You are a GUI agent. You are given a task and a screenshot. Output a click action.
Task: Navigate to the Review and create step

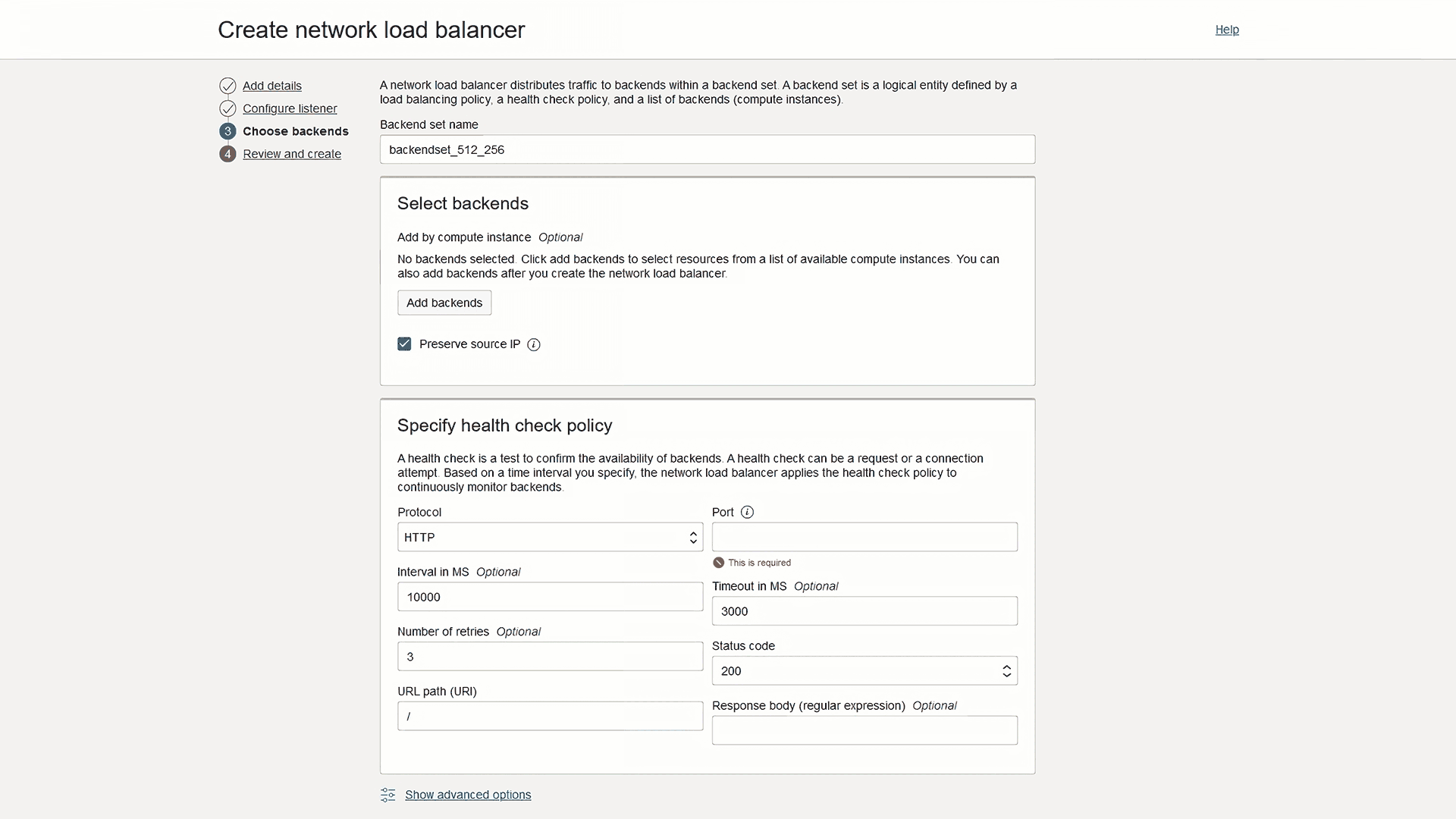tap(292, 154)
